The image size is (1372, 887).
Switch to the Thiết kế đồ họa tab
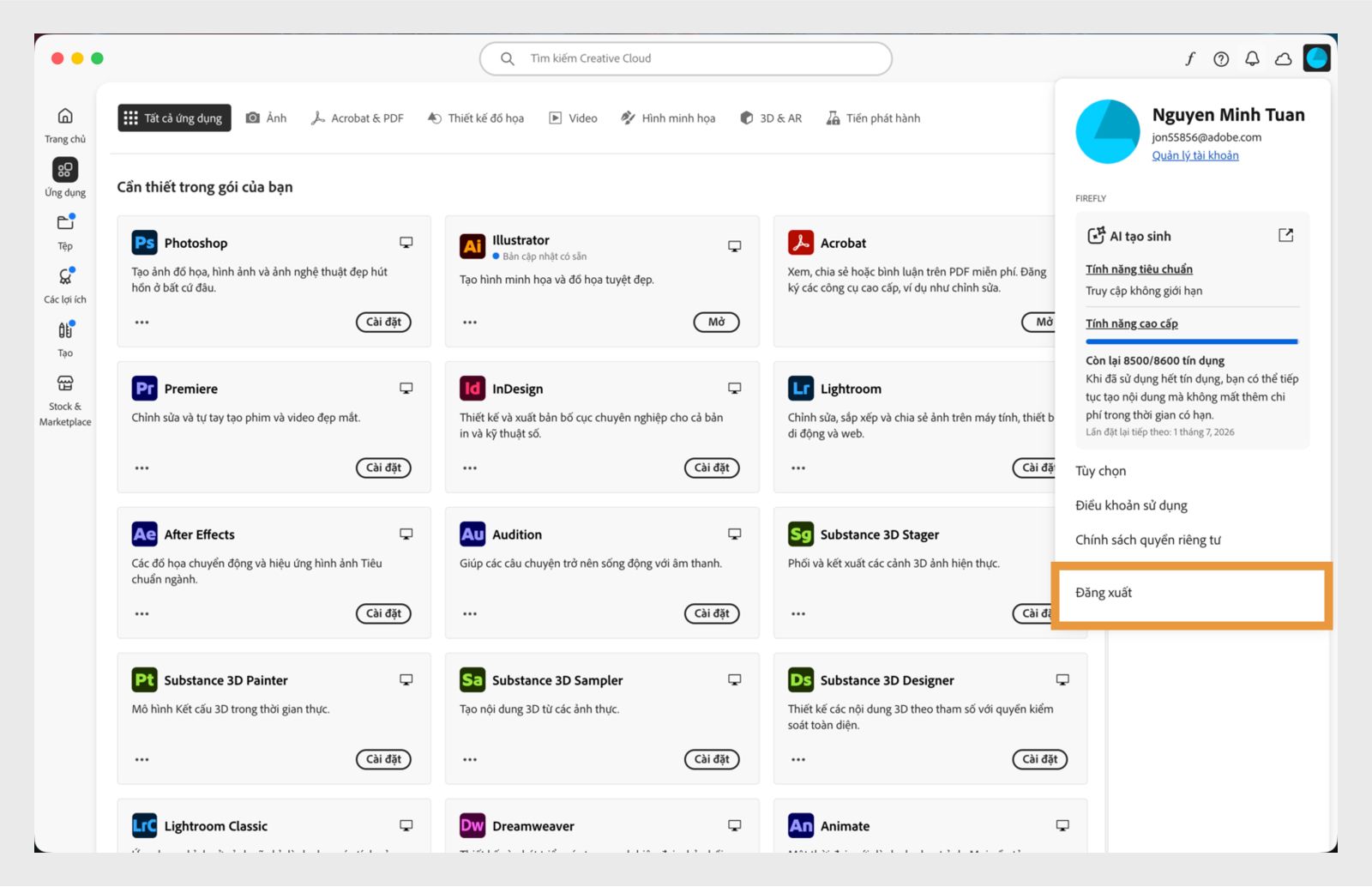pyautogui.click(x=476, y=118)
